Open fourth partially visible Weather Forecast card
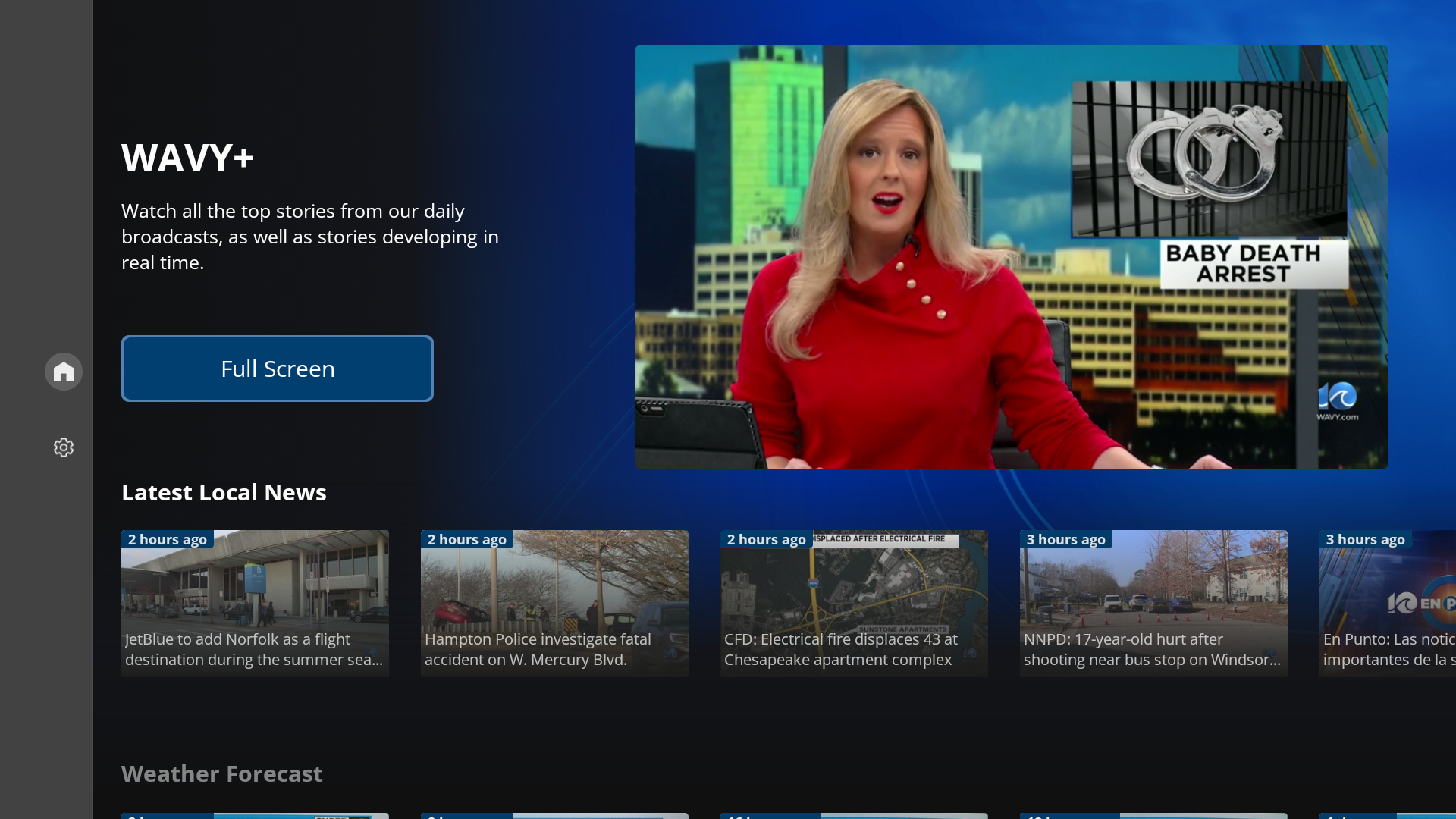The width and height of the screenshot is (1456, 819). (1153, 815)
